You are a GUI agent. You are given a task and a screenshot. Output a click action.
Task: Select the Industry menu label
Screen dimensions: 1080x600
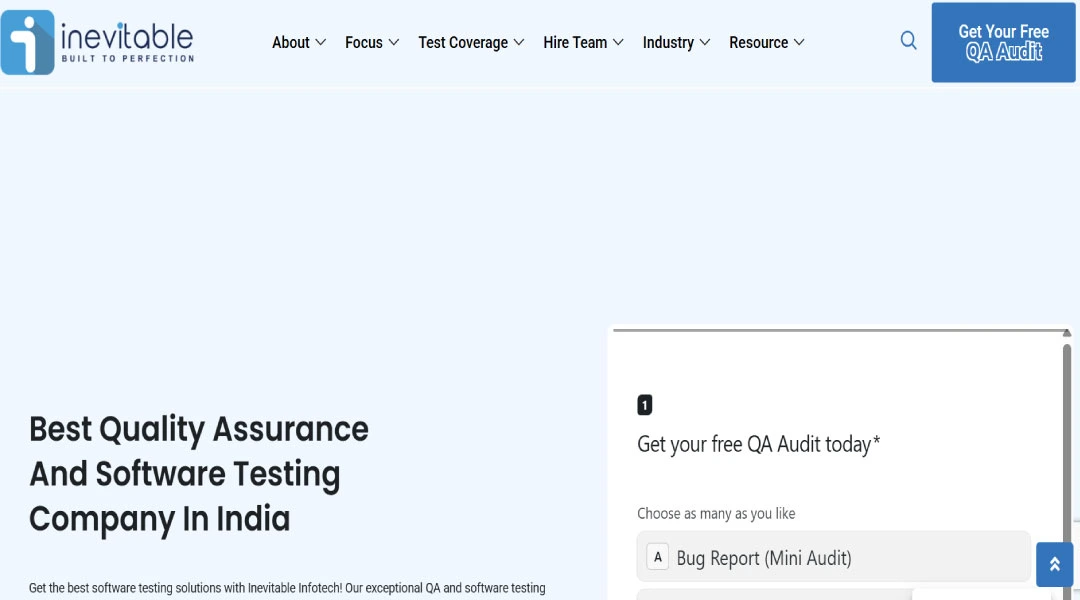click(668, 42)
